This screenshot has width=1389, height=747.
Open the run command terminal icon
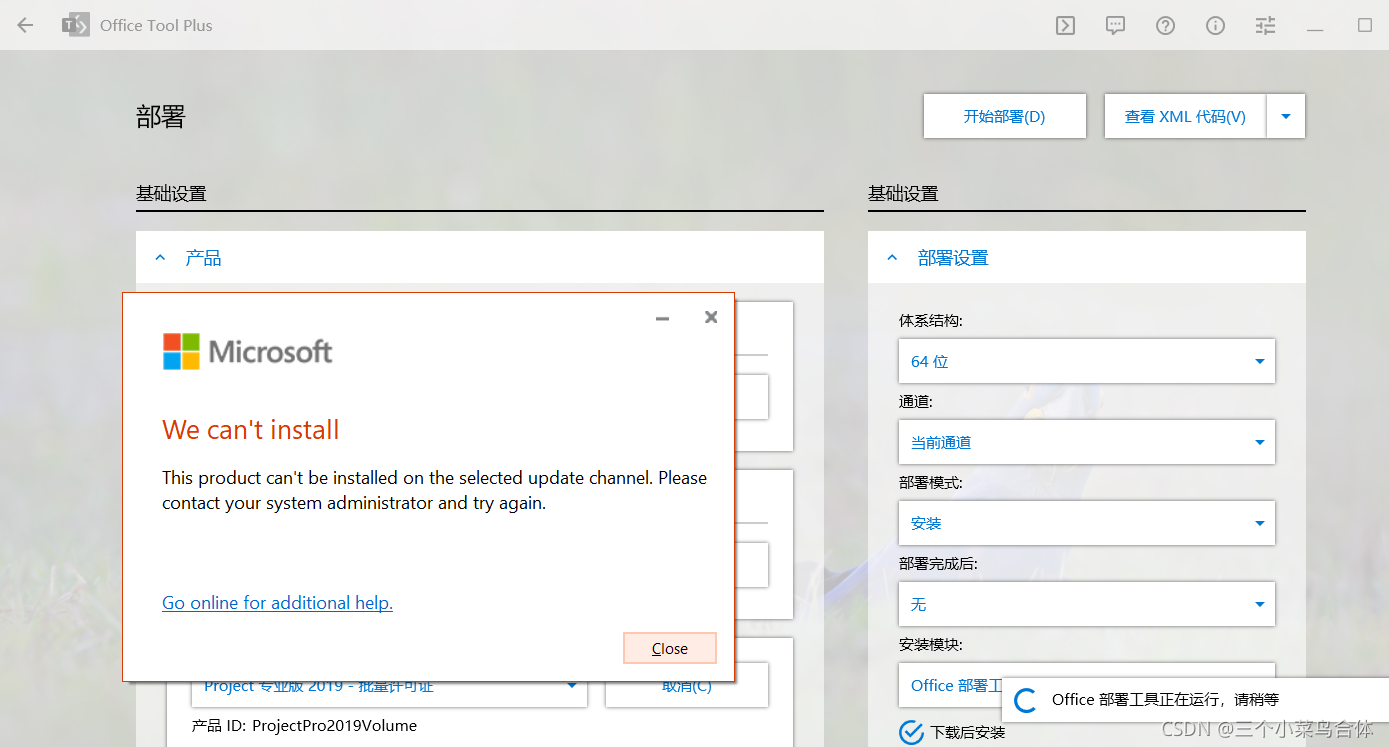click(x=1065, y=25)
